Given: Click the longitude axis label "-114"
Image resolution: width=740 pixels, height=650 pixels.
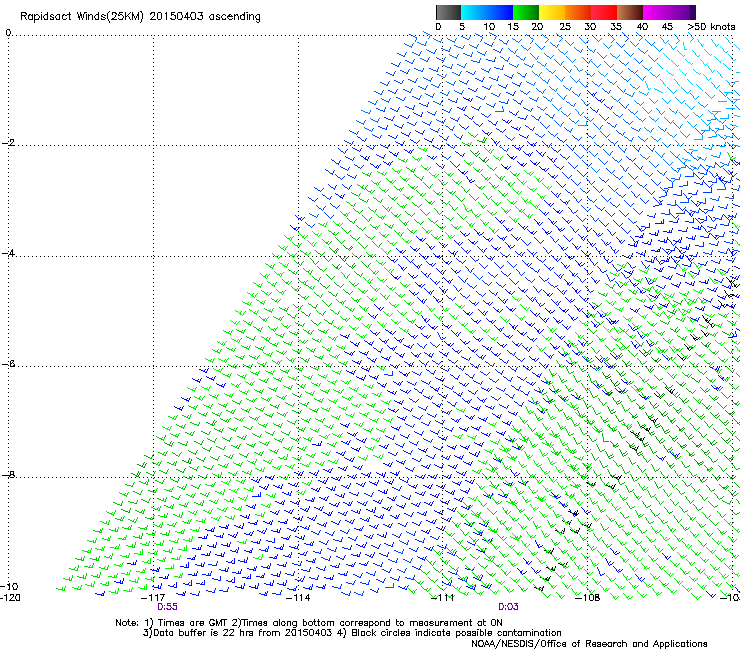Looking at the screenshot, I should point(298,598).
